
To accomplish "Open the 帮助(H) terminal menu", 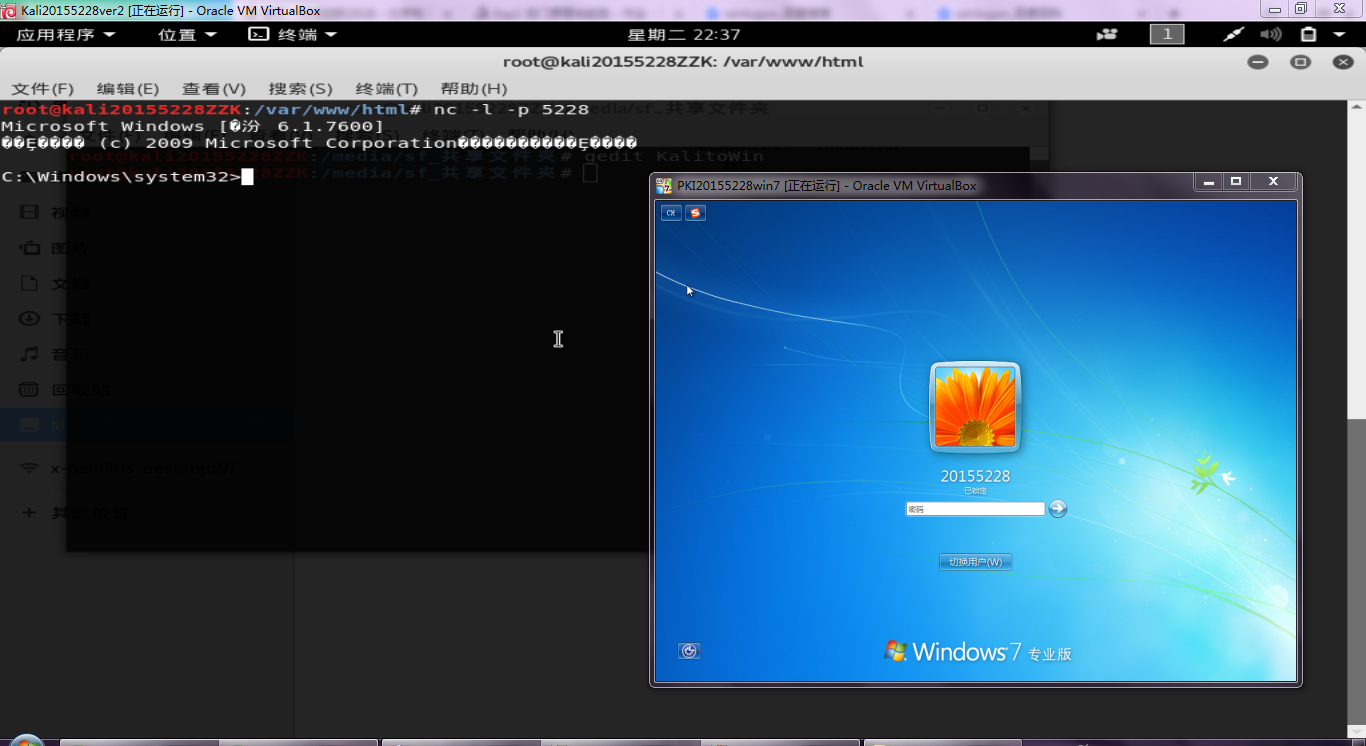I will [x=474, y=88].
